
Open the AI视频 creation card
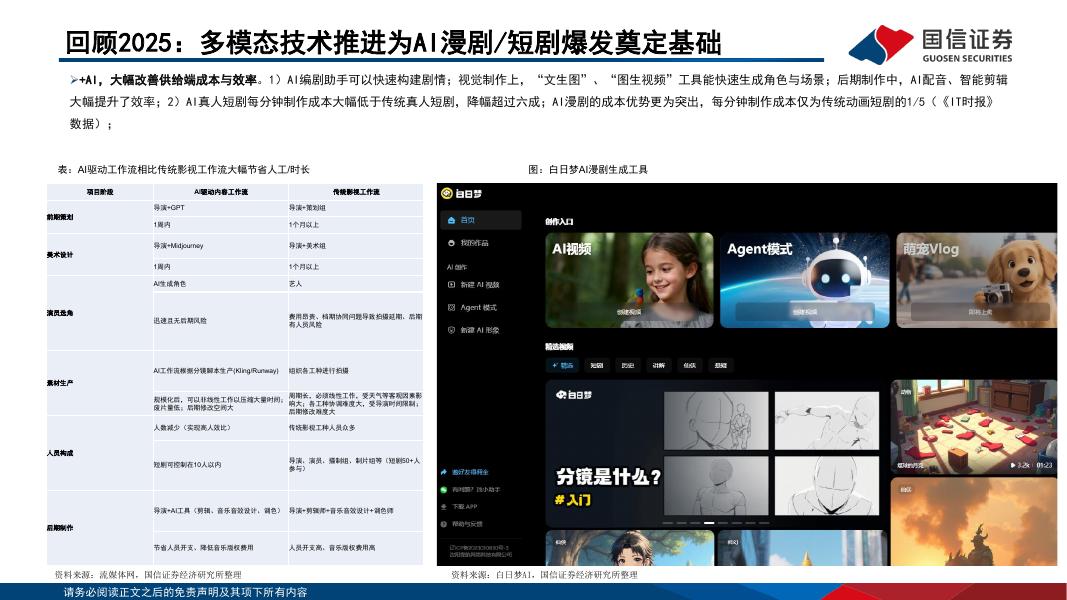click(x=629, y=280)
